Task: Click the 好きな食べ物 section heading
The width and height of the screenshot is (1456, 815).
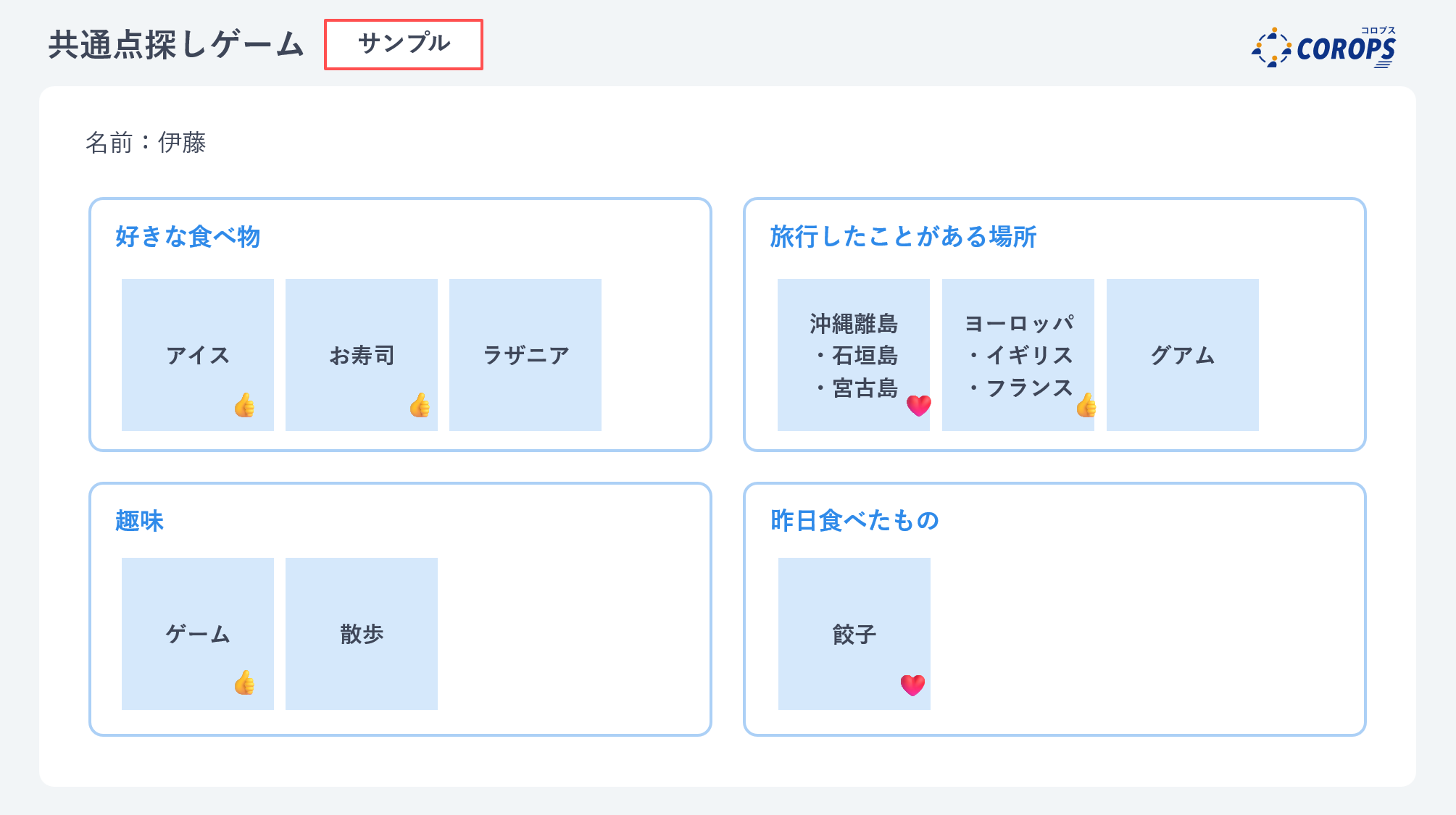Action: [x=188, y=236]
